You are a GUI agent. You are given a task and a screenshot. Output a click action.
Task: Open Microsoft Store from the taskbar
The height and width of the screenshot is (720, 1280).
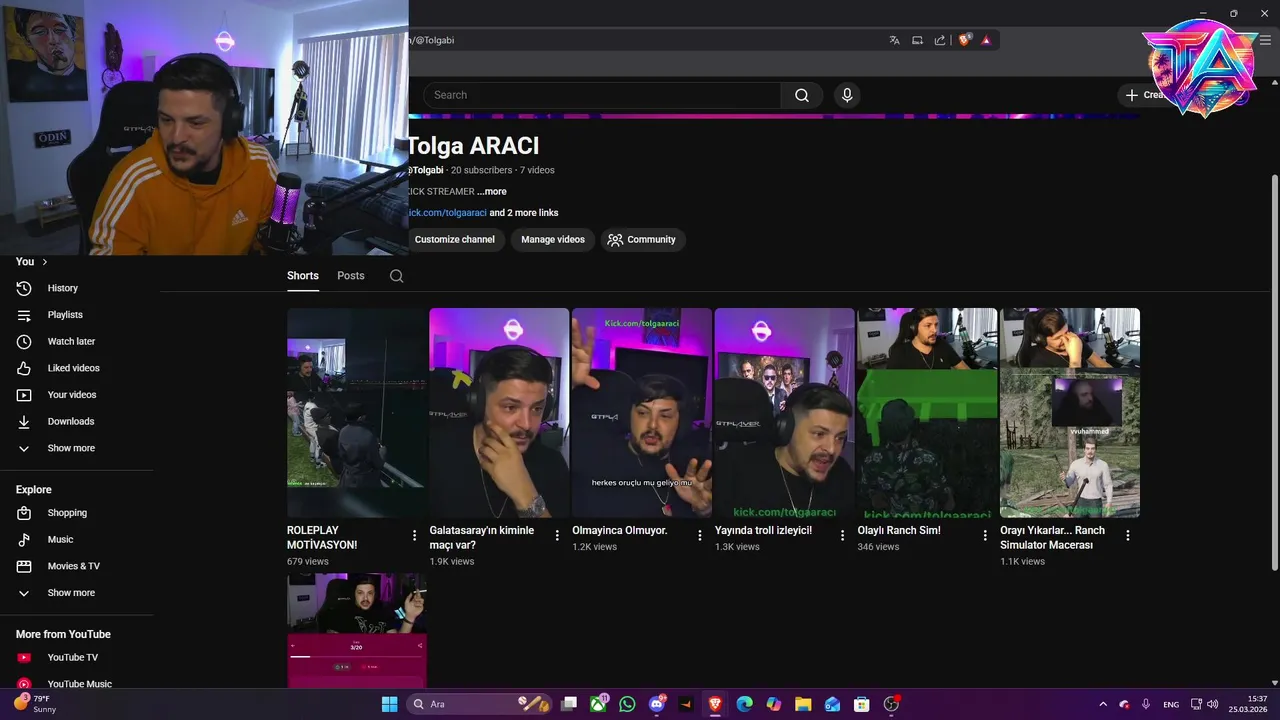[x=861, y=704]
